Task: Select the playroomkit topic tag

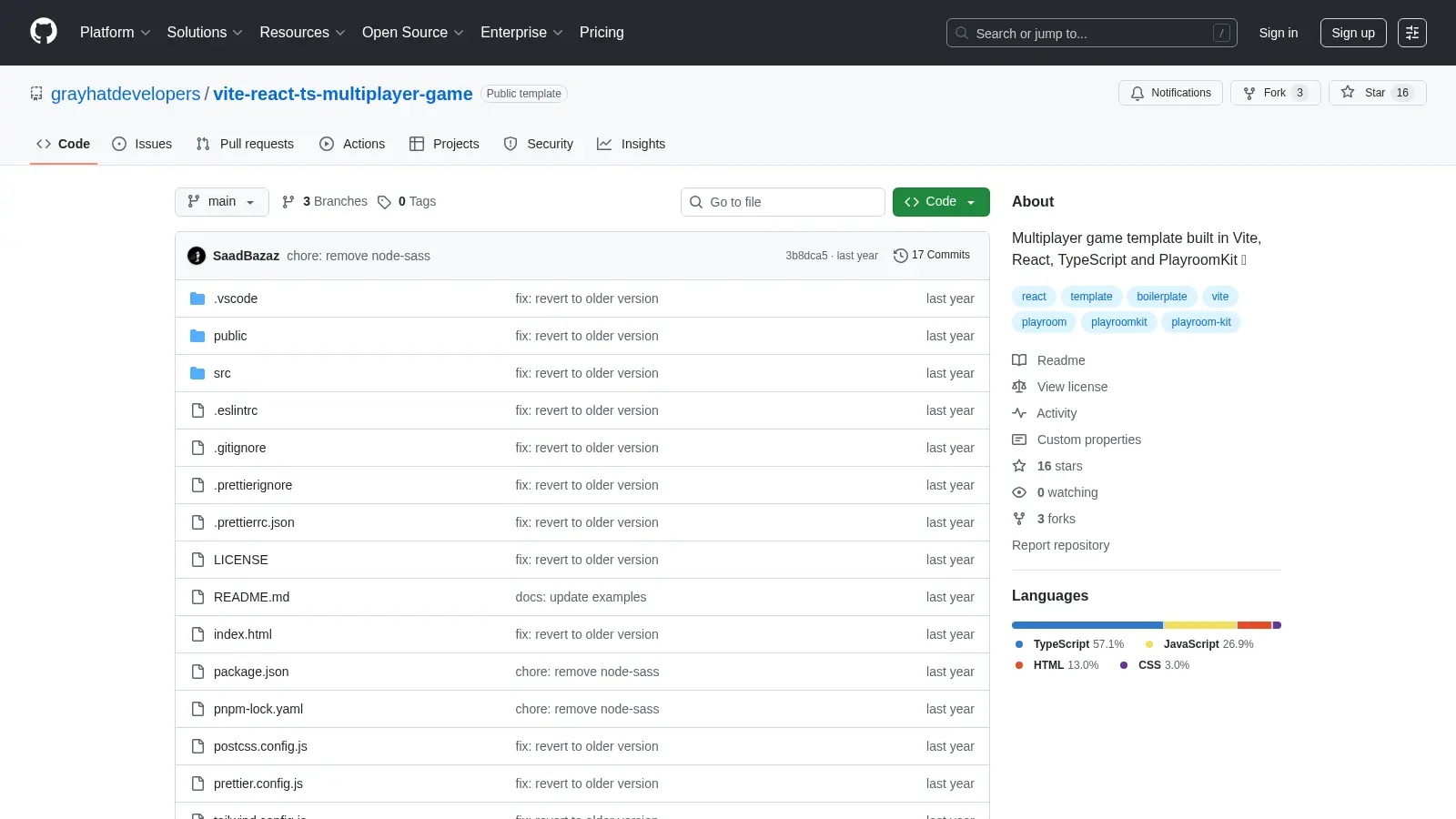Action: pos(1118,322)
